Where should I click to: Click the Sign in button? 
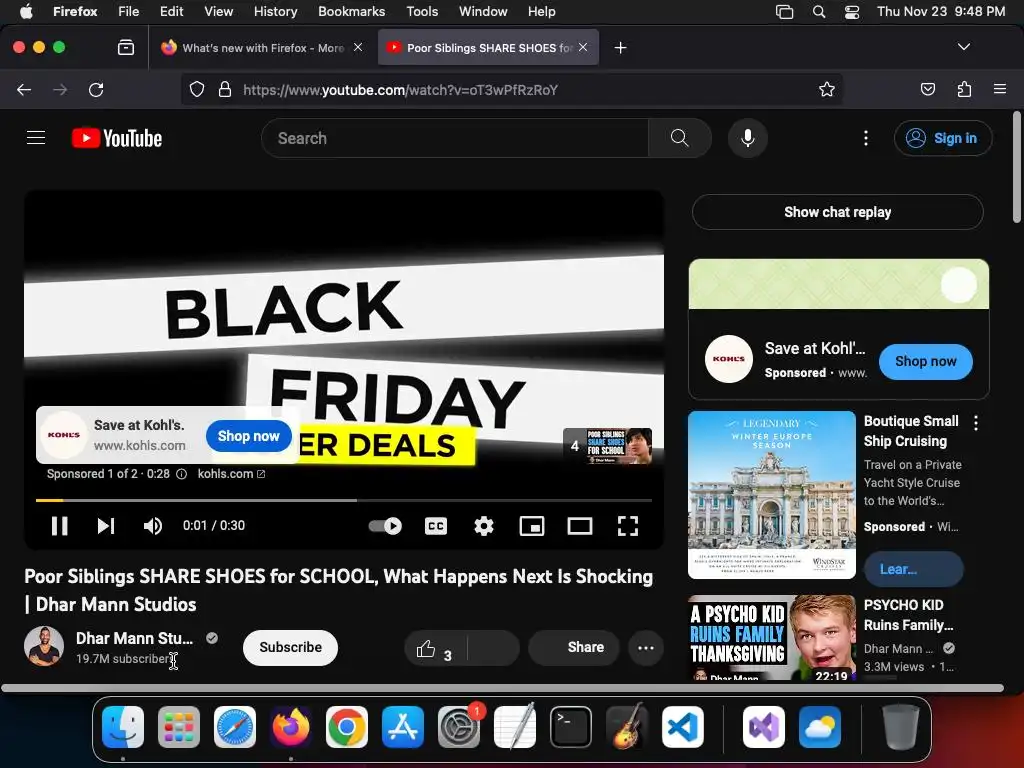point(943,138)
